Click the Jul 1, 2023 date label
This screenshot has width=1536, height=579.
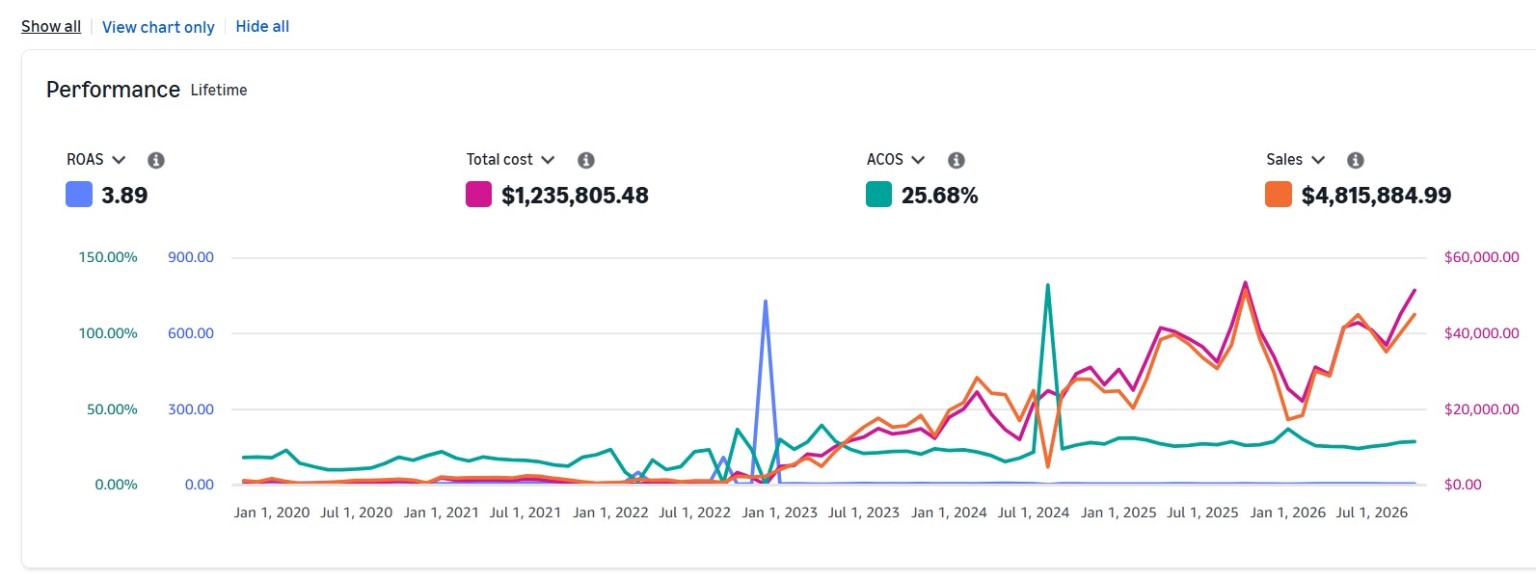(x=863, y=513)
